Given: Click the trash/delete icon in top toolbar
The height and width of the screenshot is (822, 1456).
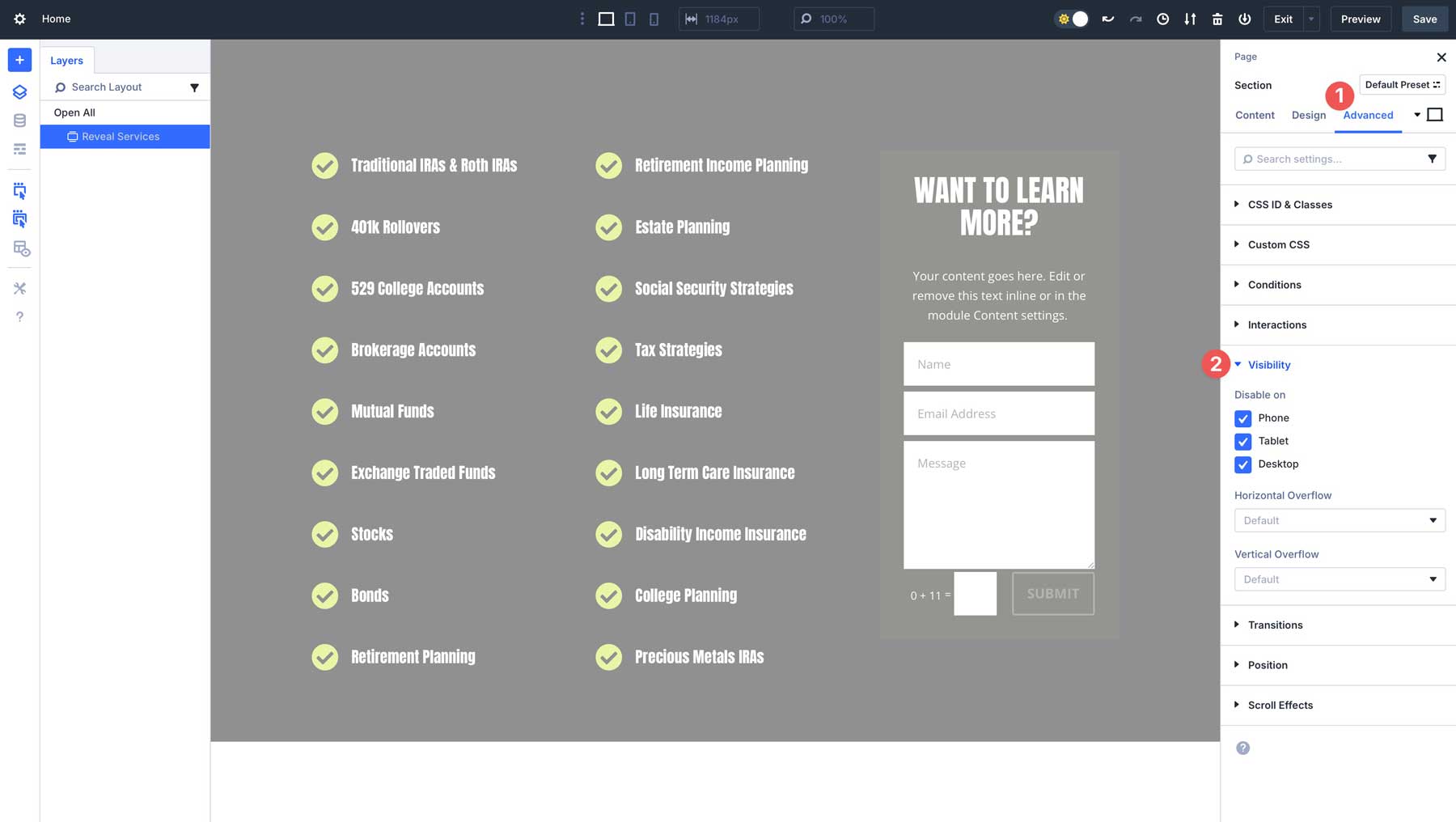Looking at the screenshot, I should [x=1217, y=19].
